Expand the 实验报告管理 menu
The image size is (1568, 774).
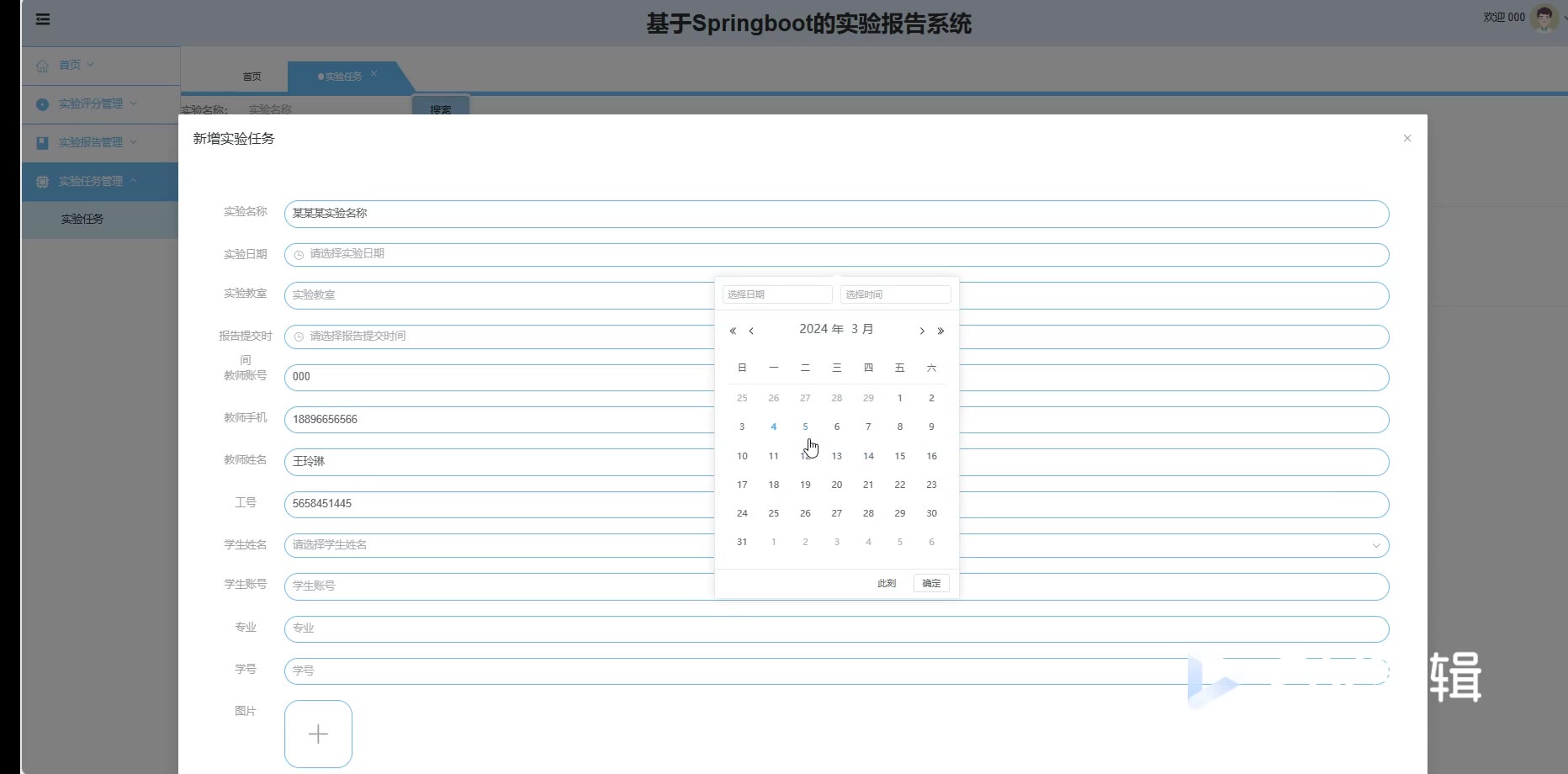(x=133, y=142)
